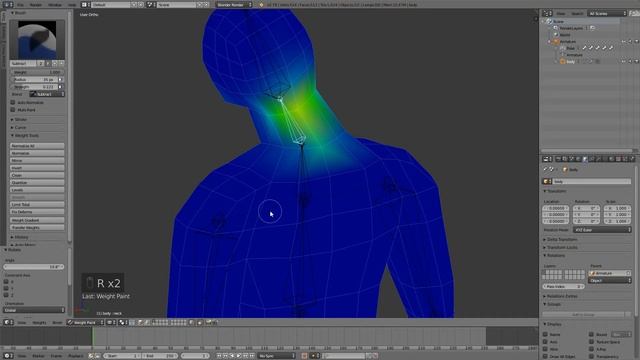640x360 pixels.
Task: Adjust the brush Weight slider
Action: tap(37, 72)
